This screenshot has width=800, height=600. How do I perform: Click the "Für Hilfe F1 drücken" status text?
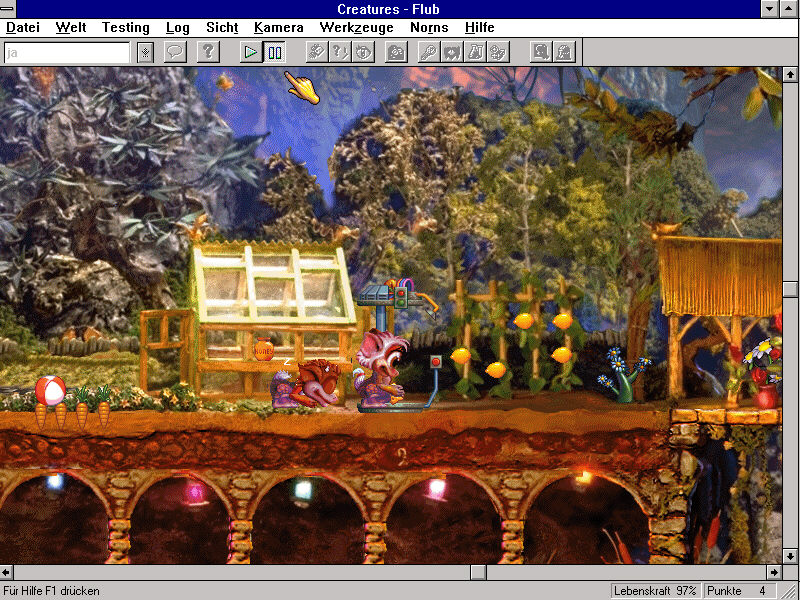click(x=51, y=591)
